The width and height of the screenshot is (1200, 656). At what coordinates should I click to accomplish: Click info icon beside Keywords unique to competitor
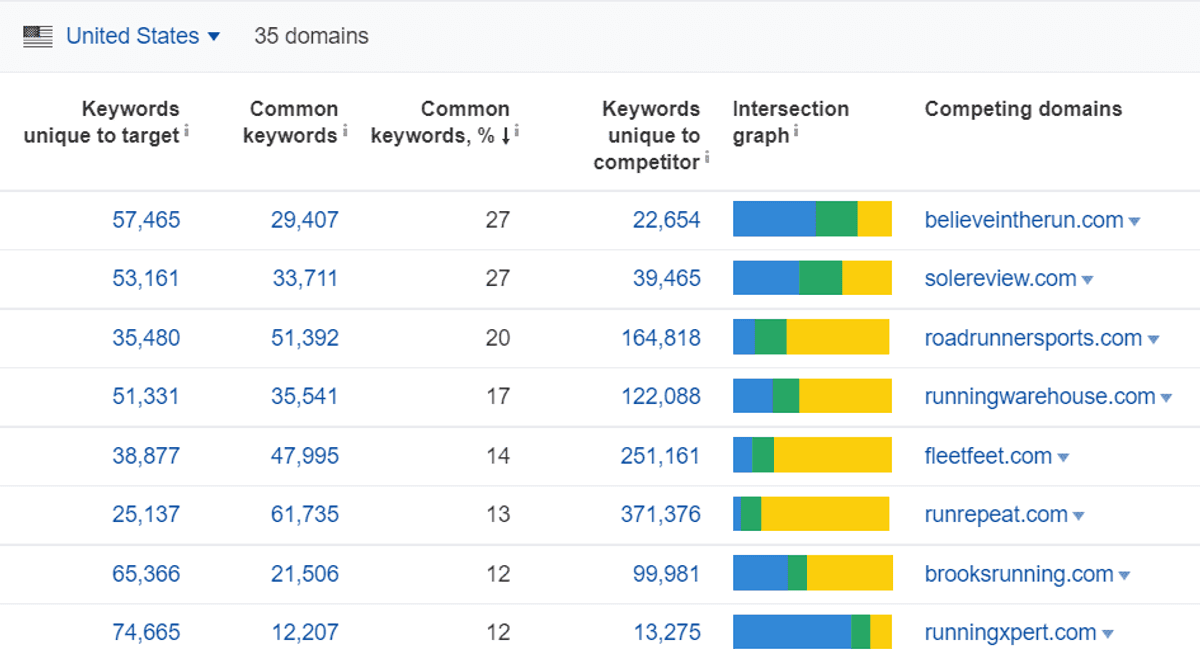pyautogui.click(x=707, y=157)
